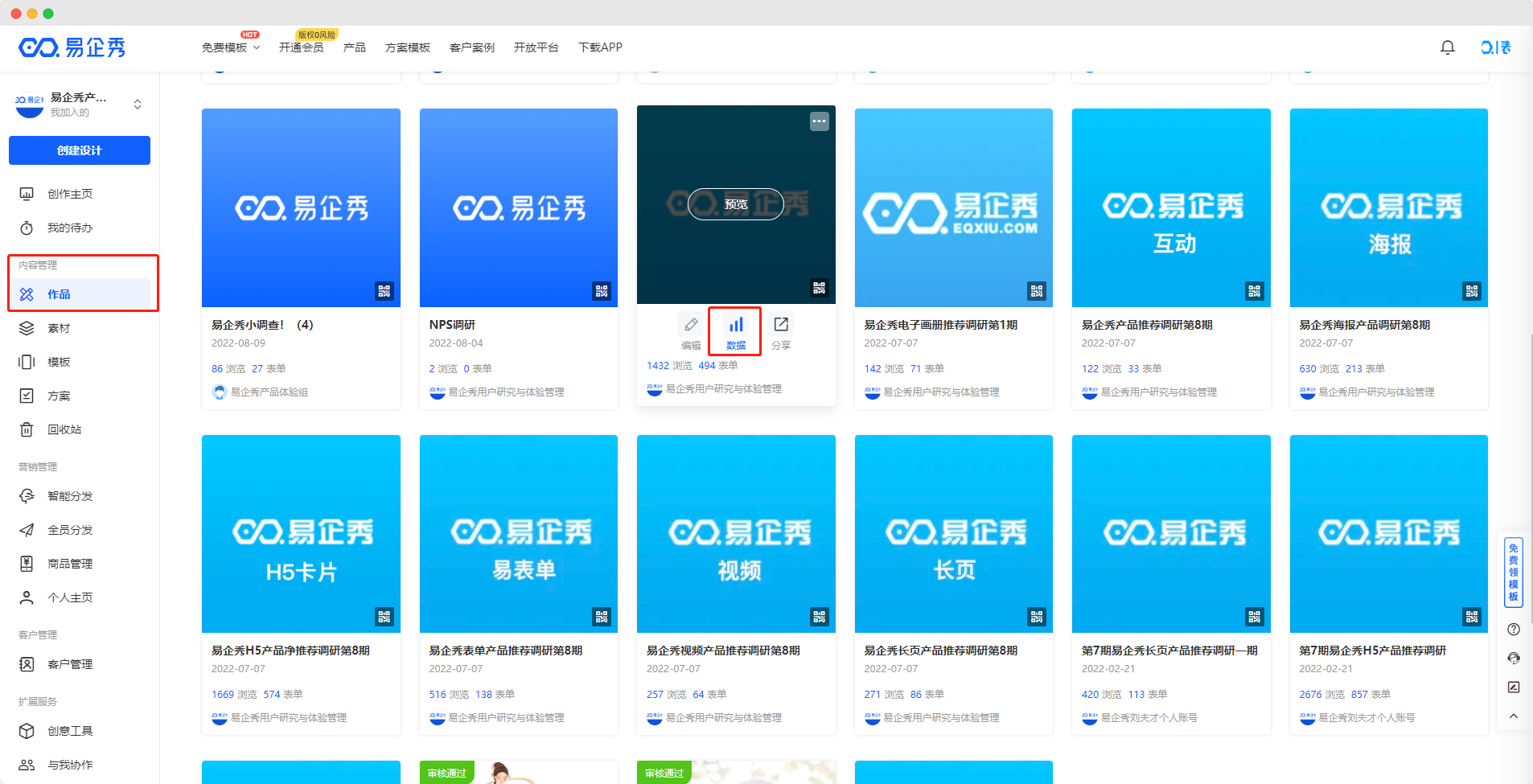This screenshot has width=1533, height=784.
Task: Open QR code of 易企秀产品推荐调研第8期
Action: 1254,291
